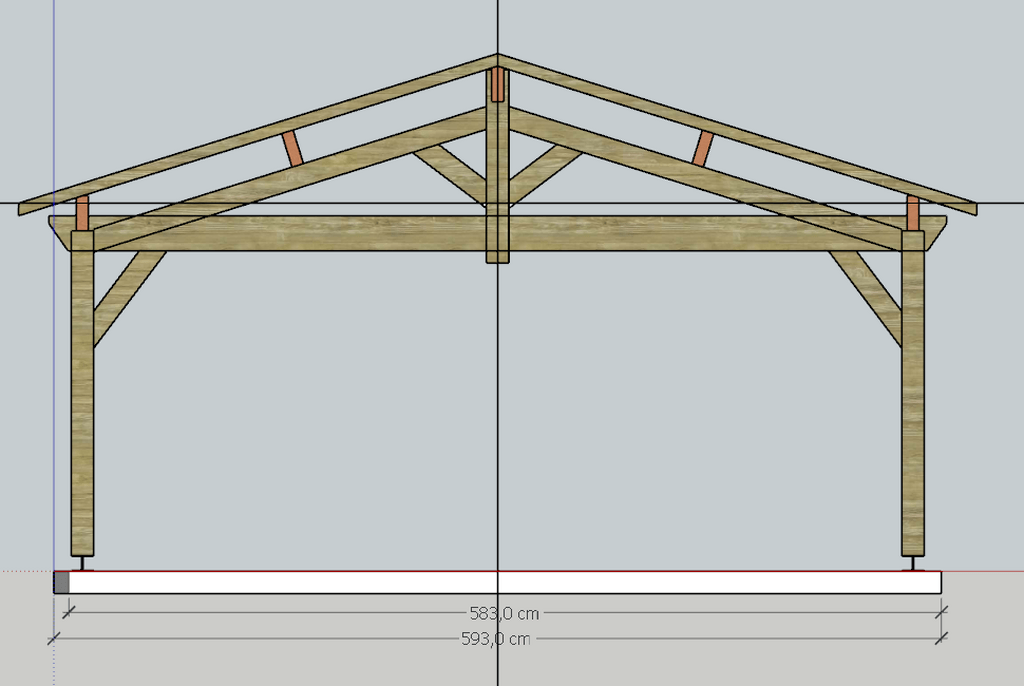Select the horizontal tie beam
The image size is (1024, 686).
[498, 233]
